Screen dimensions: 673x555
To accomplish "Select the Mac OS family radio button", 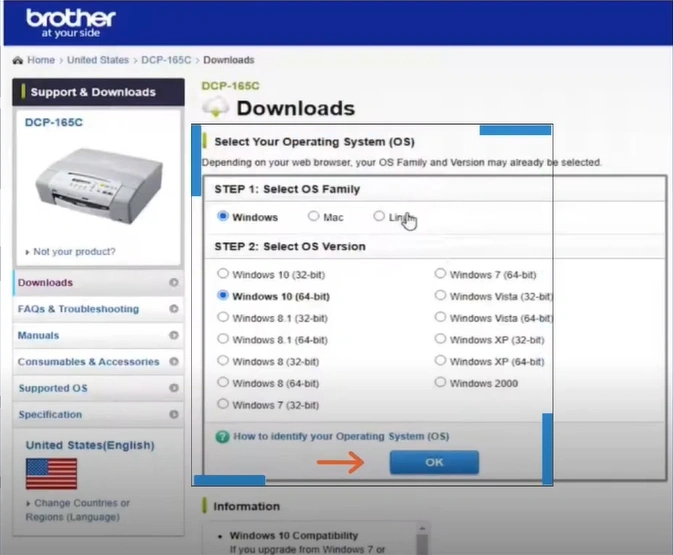I will tap(313, 216).
